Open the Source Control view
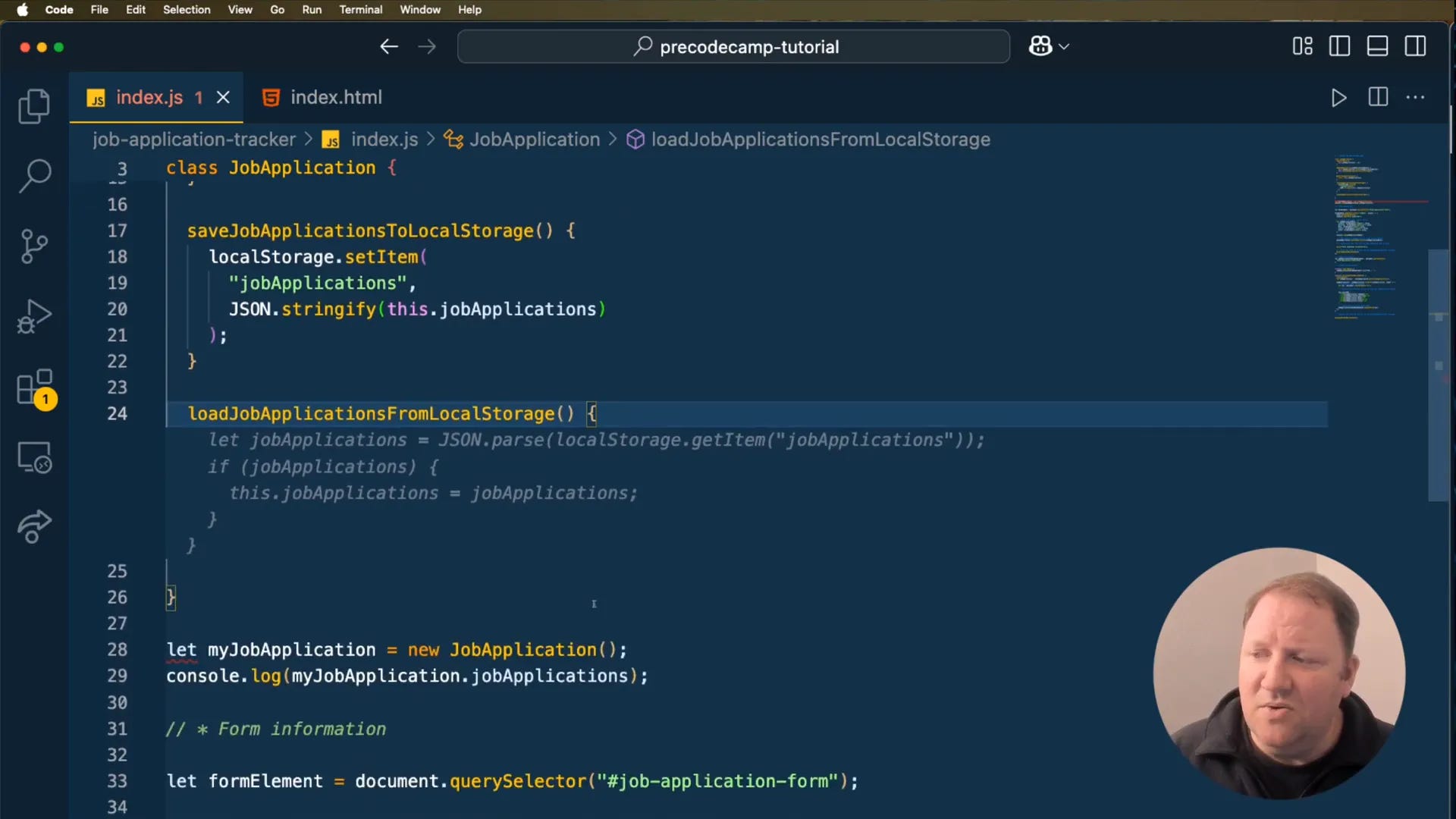Viewport: 1456px width, 819px height. pyautogui.click(x=34, y=246)
